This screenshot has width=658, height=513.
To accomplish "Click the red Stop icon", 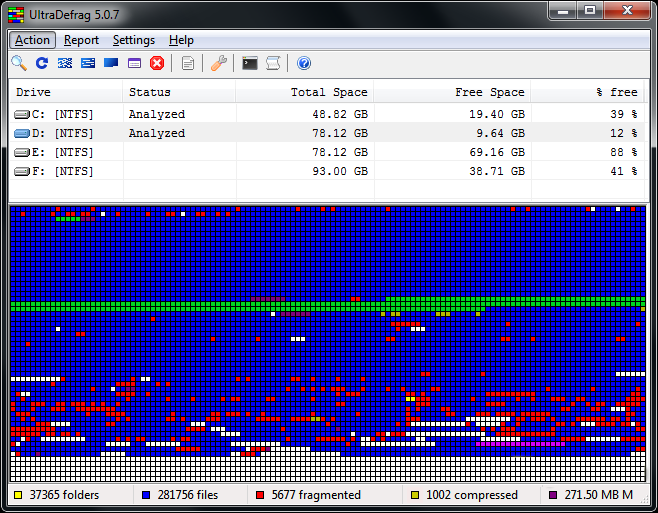I will pyautogui.click(x=157, y=63).
